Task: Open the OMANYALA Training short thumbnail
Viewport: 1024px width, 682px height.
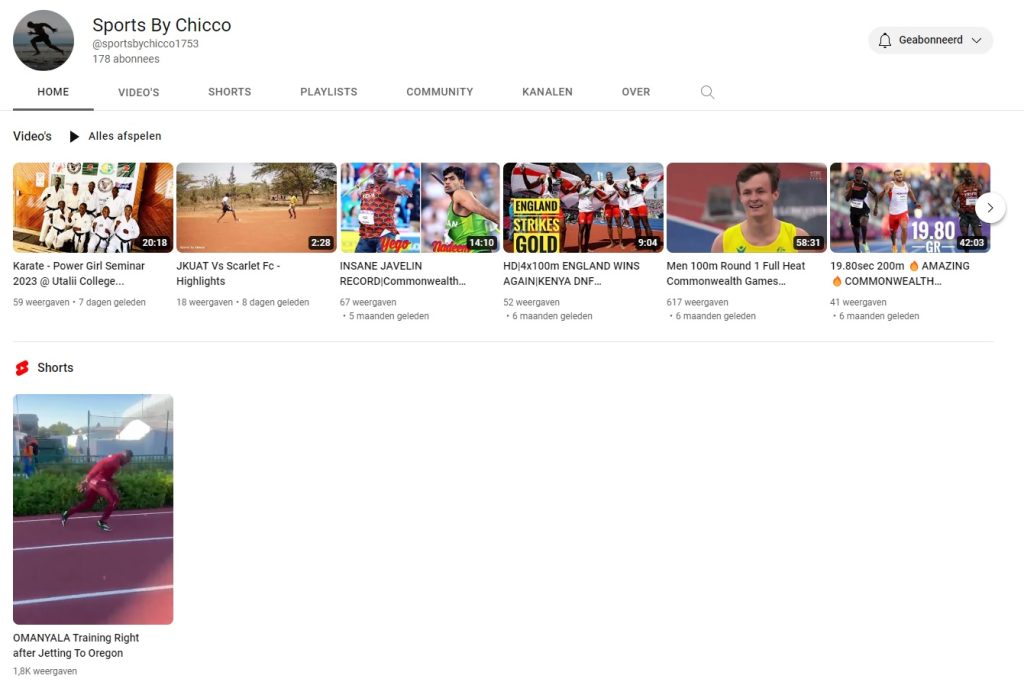Action: coord(92,508)
